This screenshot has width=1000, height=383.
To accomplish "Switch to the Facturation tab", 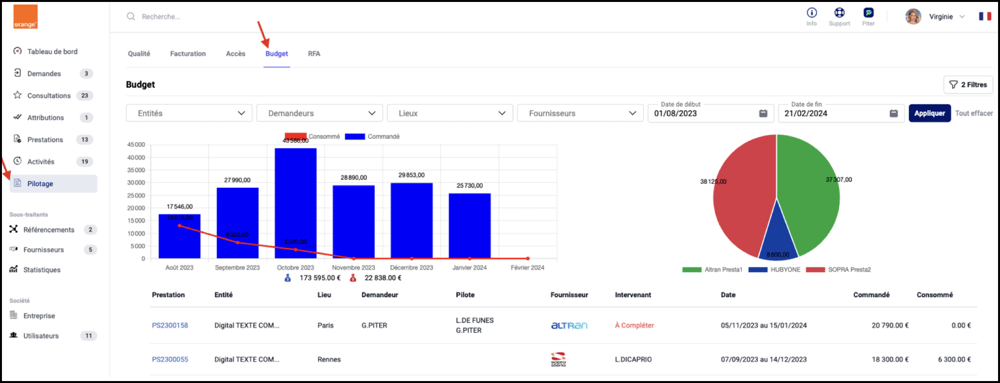I will [x=188, y=54].
